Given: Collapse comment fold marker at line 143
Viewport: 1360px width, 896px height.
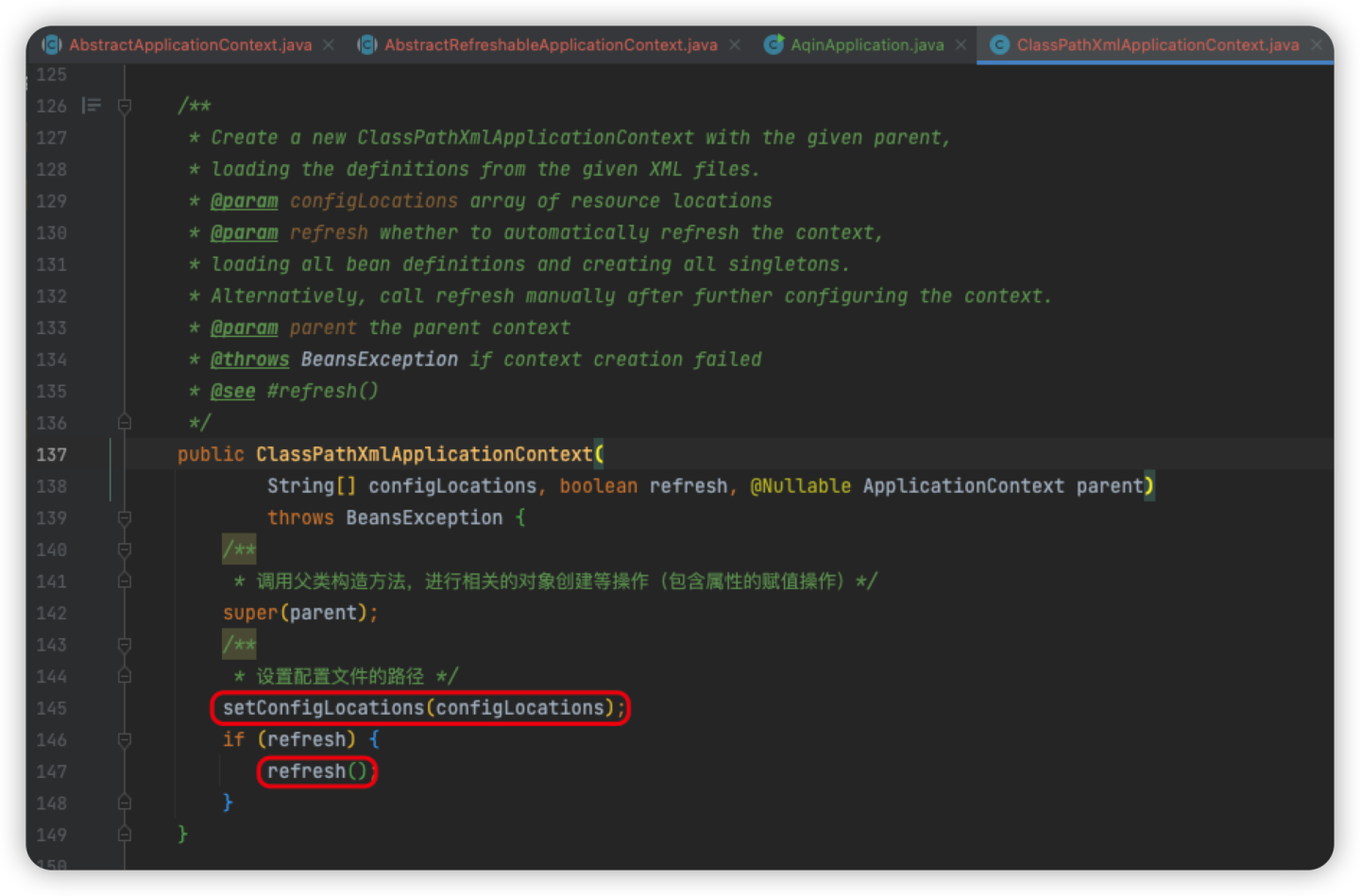Looking at the screenshot, I should 125,644.
